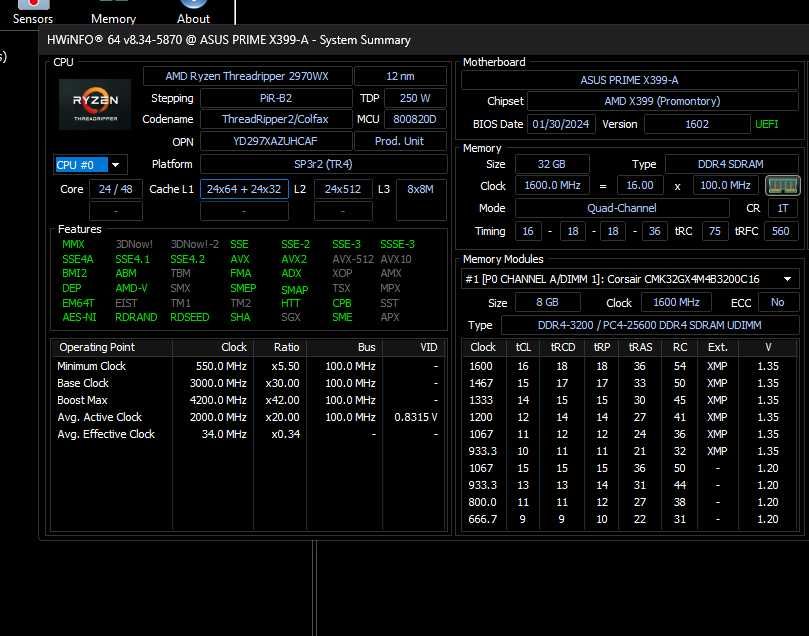This screenshot has height=636, width=809.
Task: Click the tRFC value 560
Action: (781, 231)
